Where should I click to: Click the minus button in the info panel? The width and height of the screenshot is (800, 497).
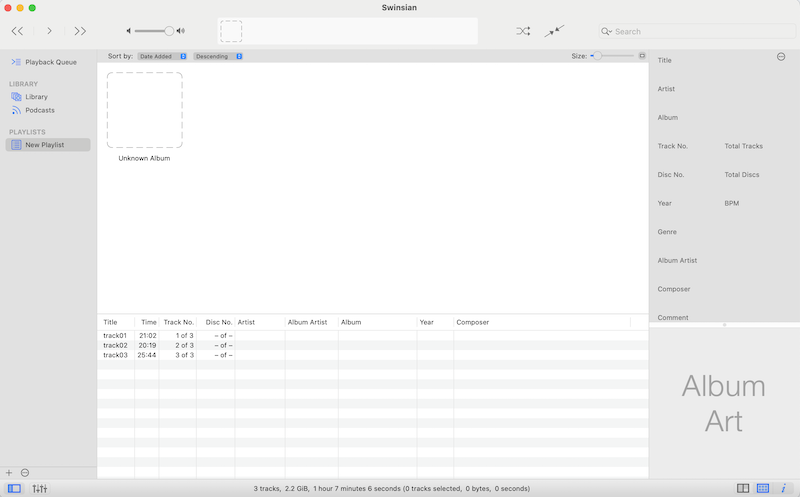[781, 57]
